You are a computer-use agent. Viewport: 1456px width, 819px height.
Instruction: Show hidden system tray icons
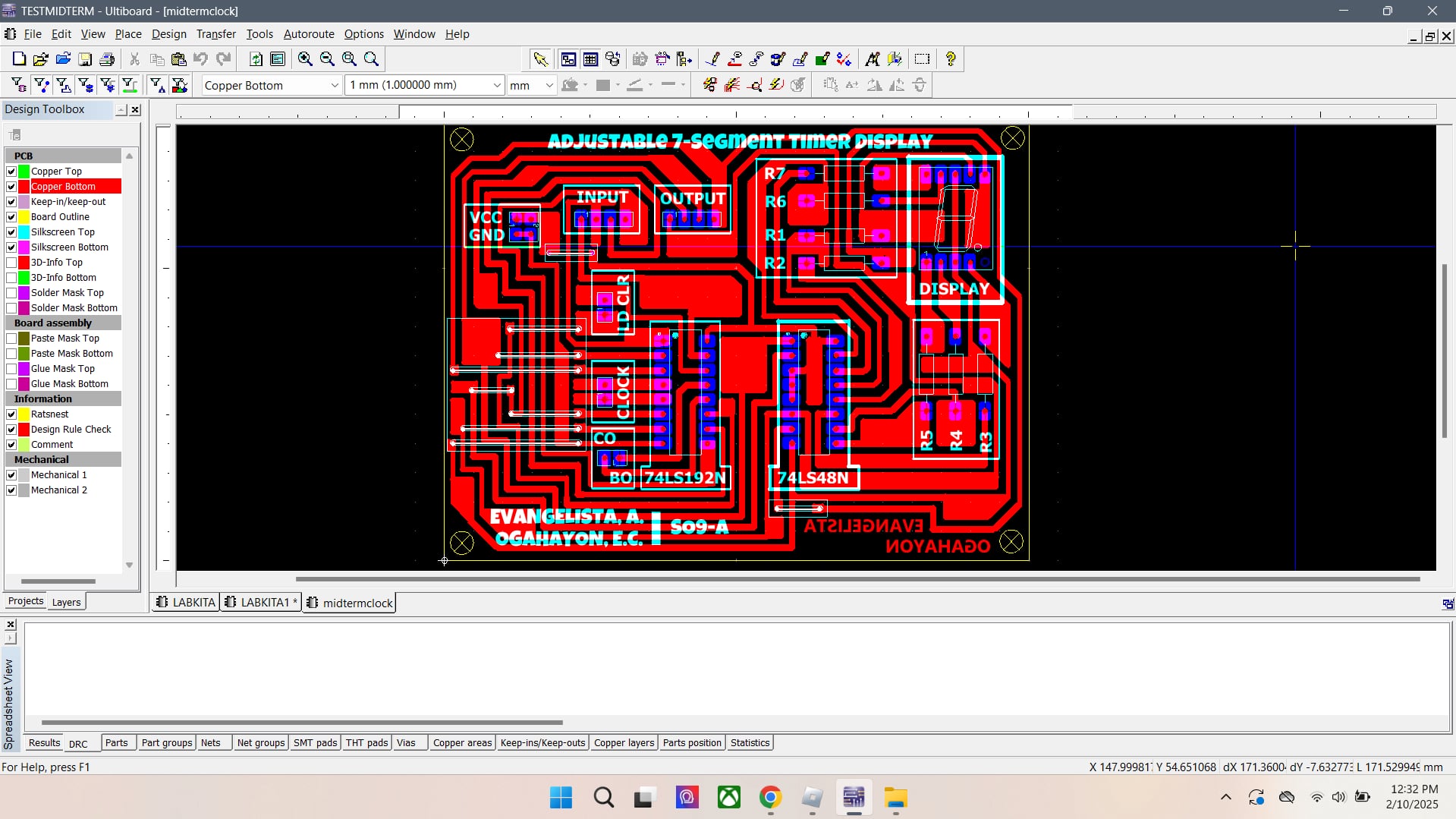[x=1225, y=797]
